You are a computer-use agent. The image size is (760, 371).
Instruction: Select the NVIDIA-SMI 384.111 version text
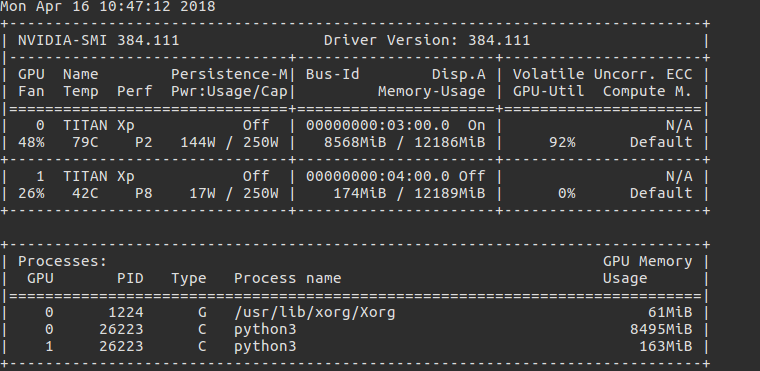coord(98,40)
